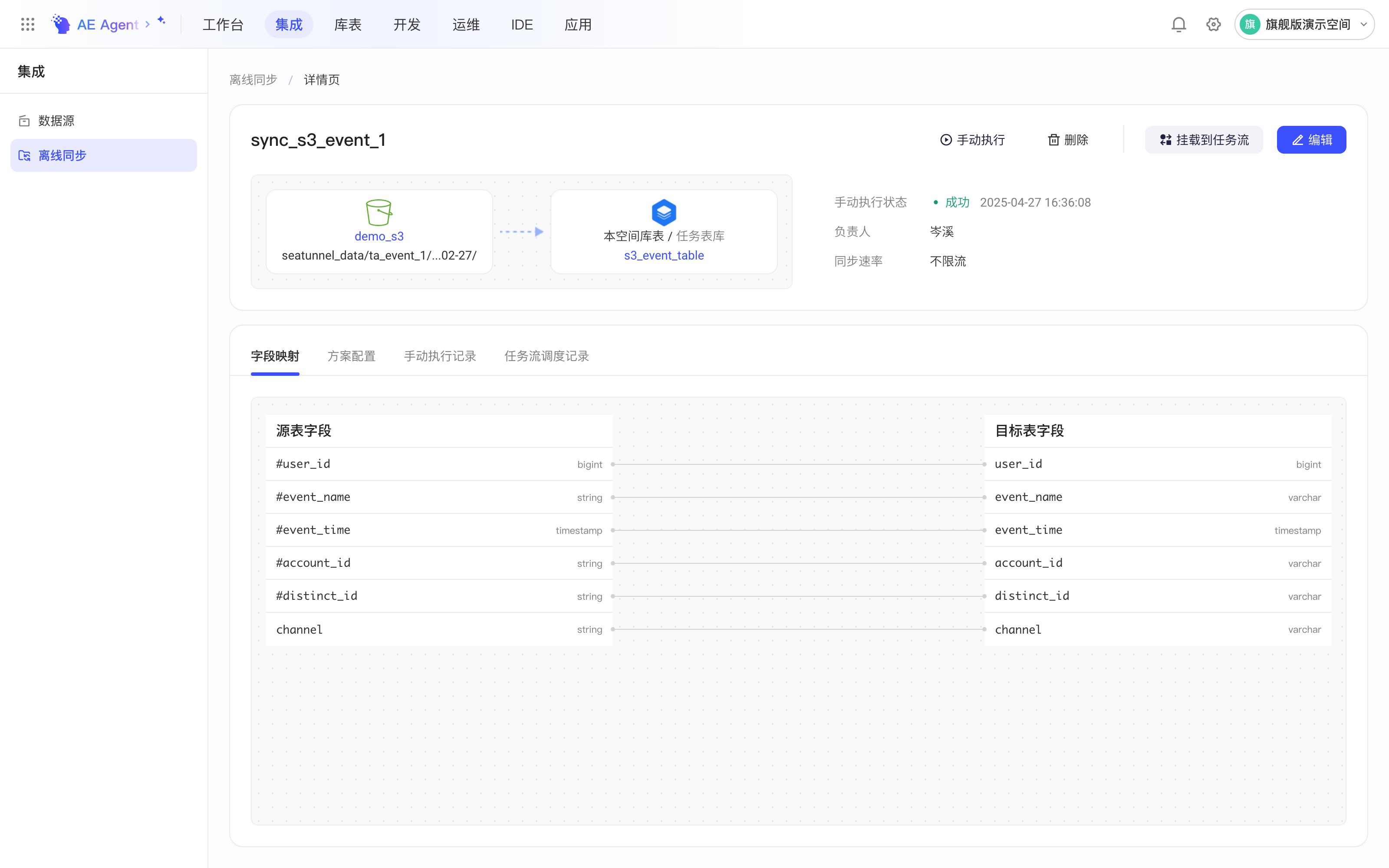
Task: Click the channel target field
Action: coord(1158,629)
